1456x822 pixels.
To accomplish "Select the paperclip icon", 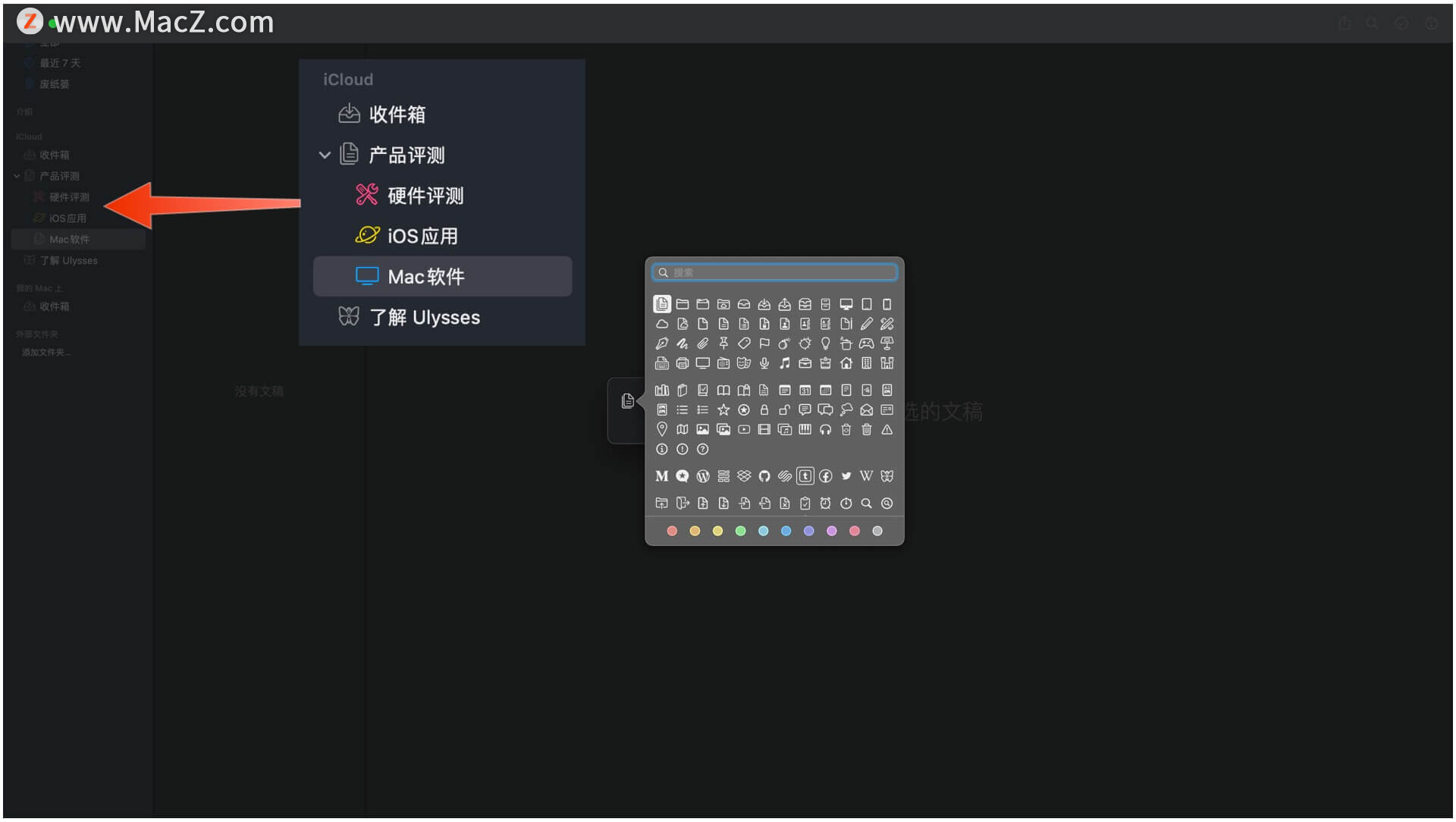I will click(703, 344).
